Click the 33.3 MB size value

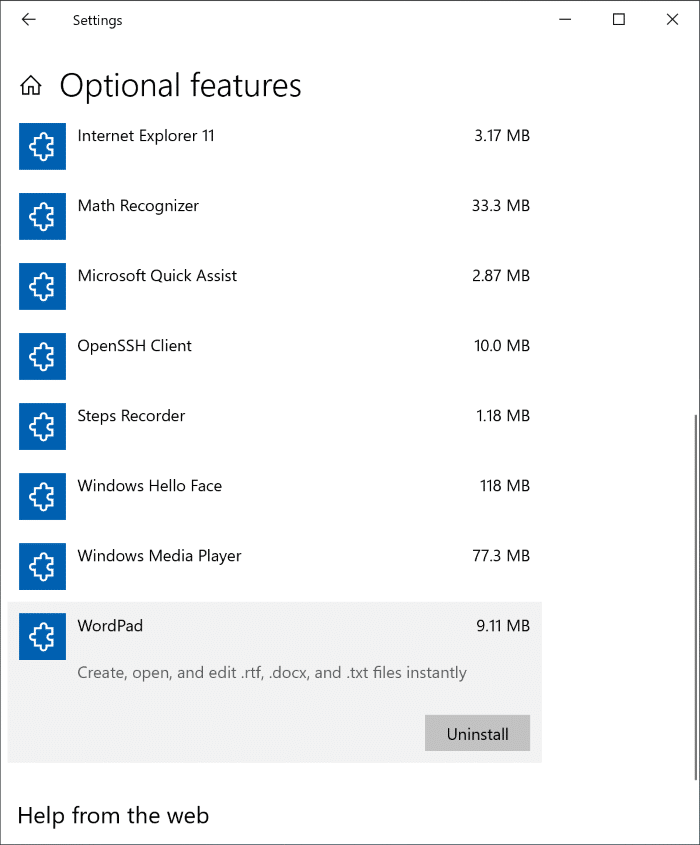(x=501, y=206)
